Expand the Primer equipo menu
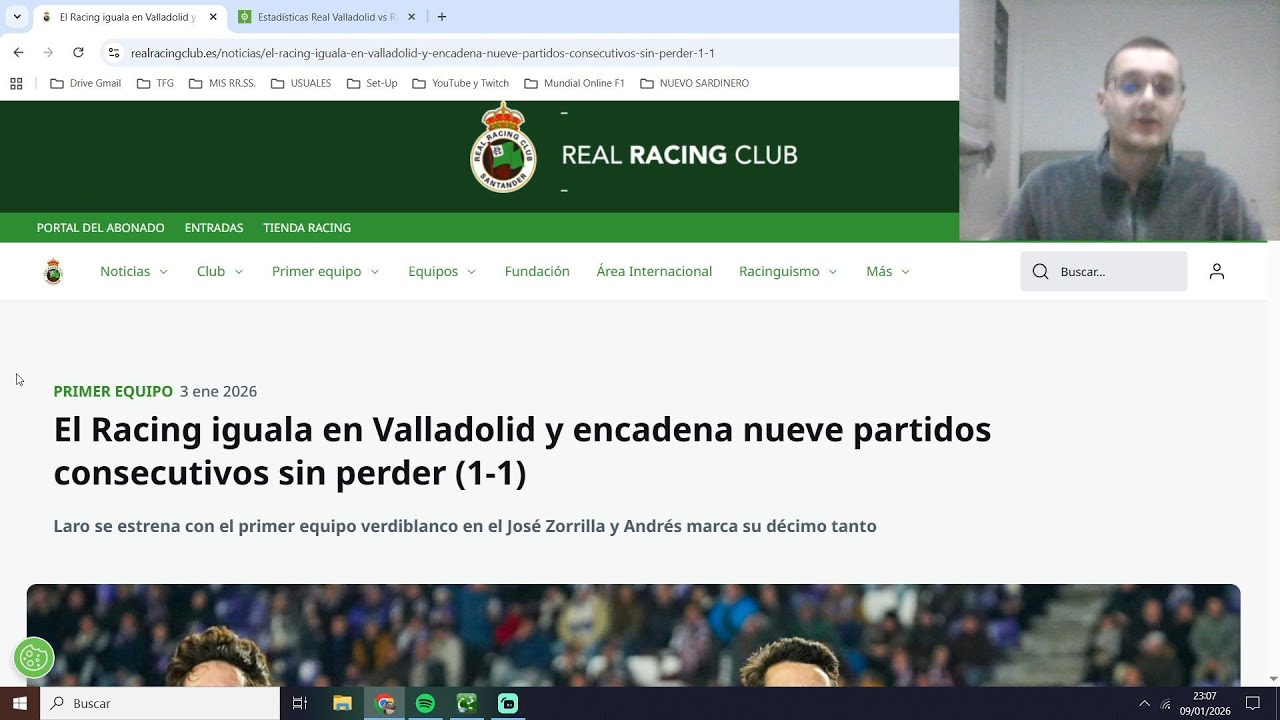This screenshot has width=1280, height=720. click(x=326, y=271)
